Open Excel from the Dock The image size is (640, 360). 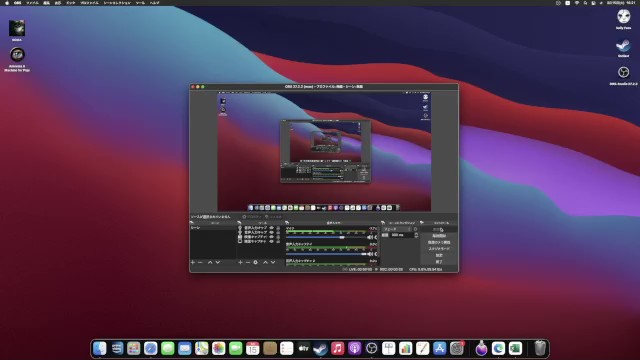[516, 349]
